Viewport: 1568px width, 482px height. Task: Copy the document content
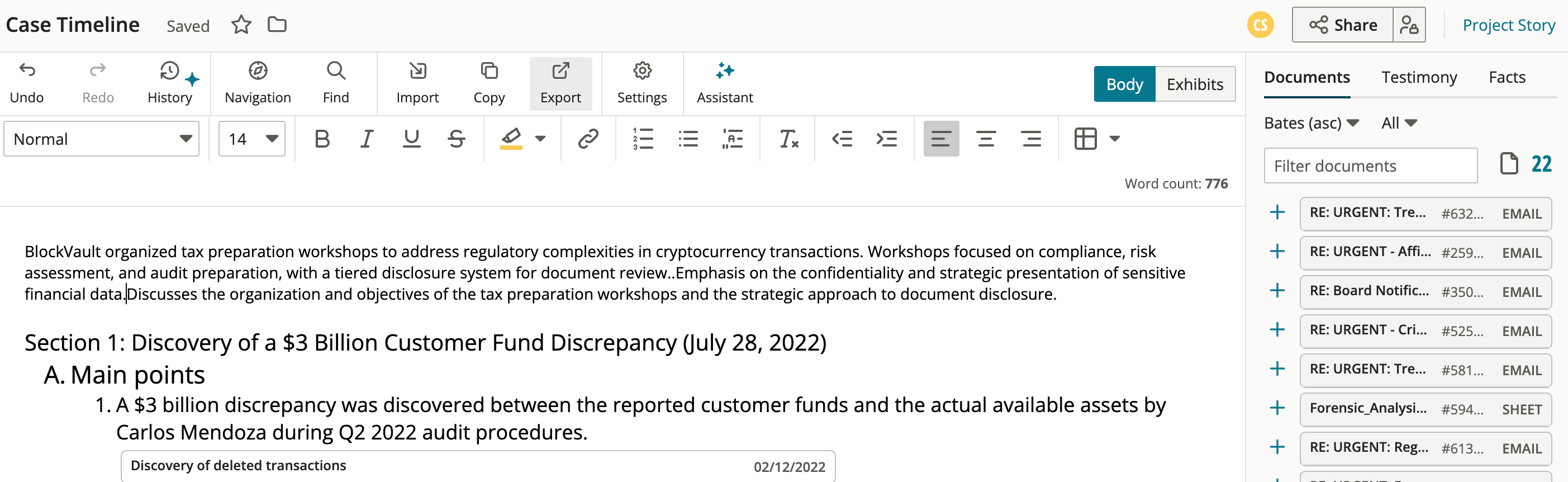click(x=489, y=83)
